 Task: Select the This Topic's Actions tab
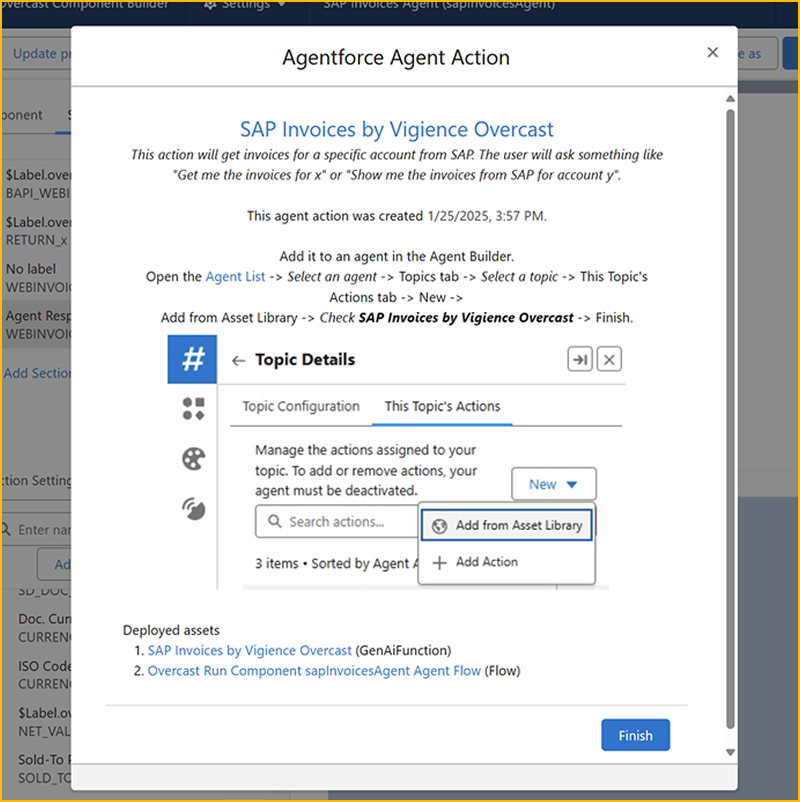(442, 406)
